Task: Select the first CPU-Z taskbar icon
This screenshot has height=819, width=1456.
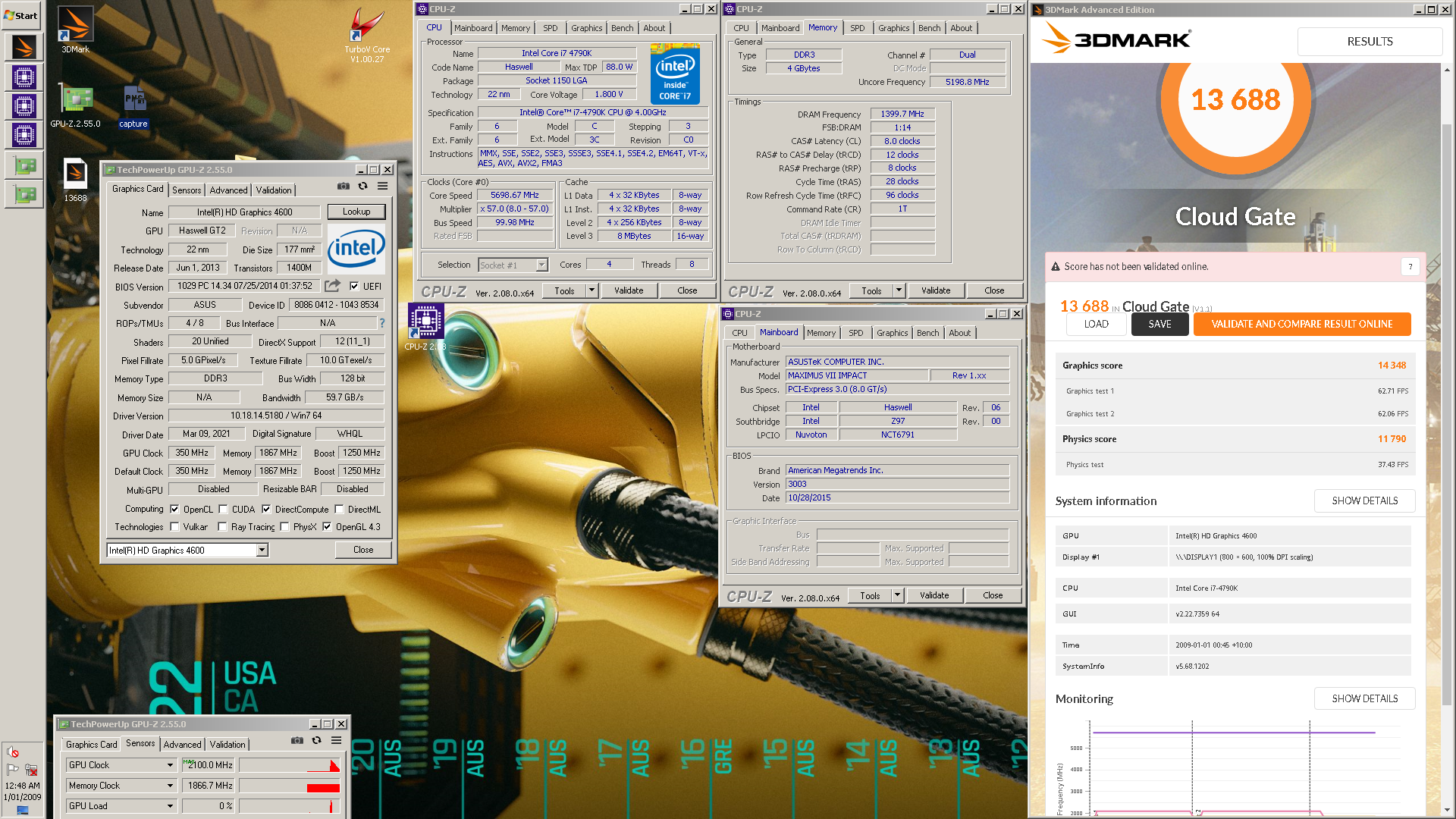Action: click(24, 77)
